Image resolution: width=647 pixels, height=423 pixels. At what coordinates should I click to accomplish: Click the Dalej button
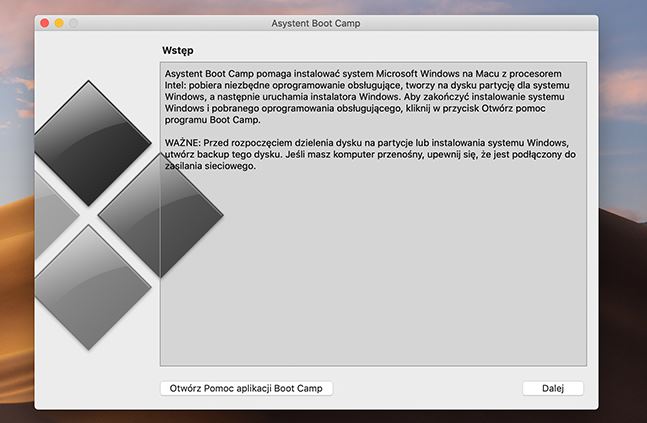[x=553, y=388]
